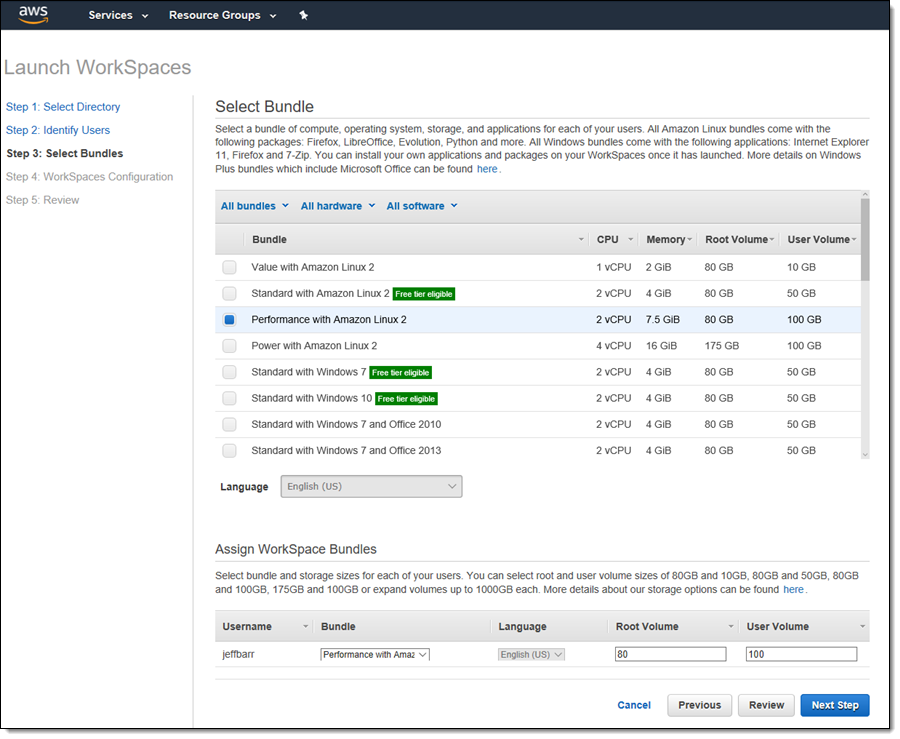Open the Resource Groups menu
This screenshot has height=739, width=900.
221,16
